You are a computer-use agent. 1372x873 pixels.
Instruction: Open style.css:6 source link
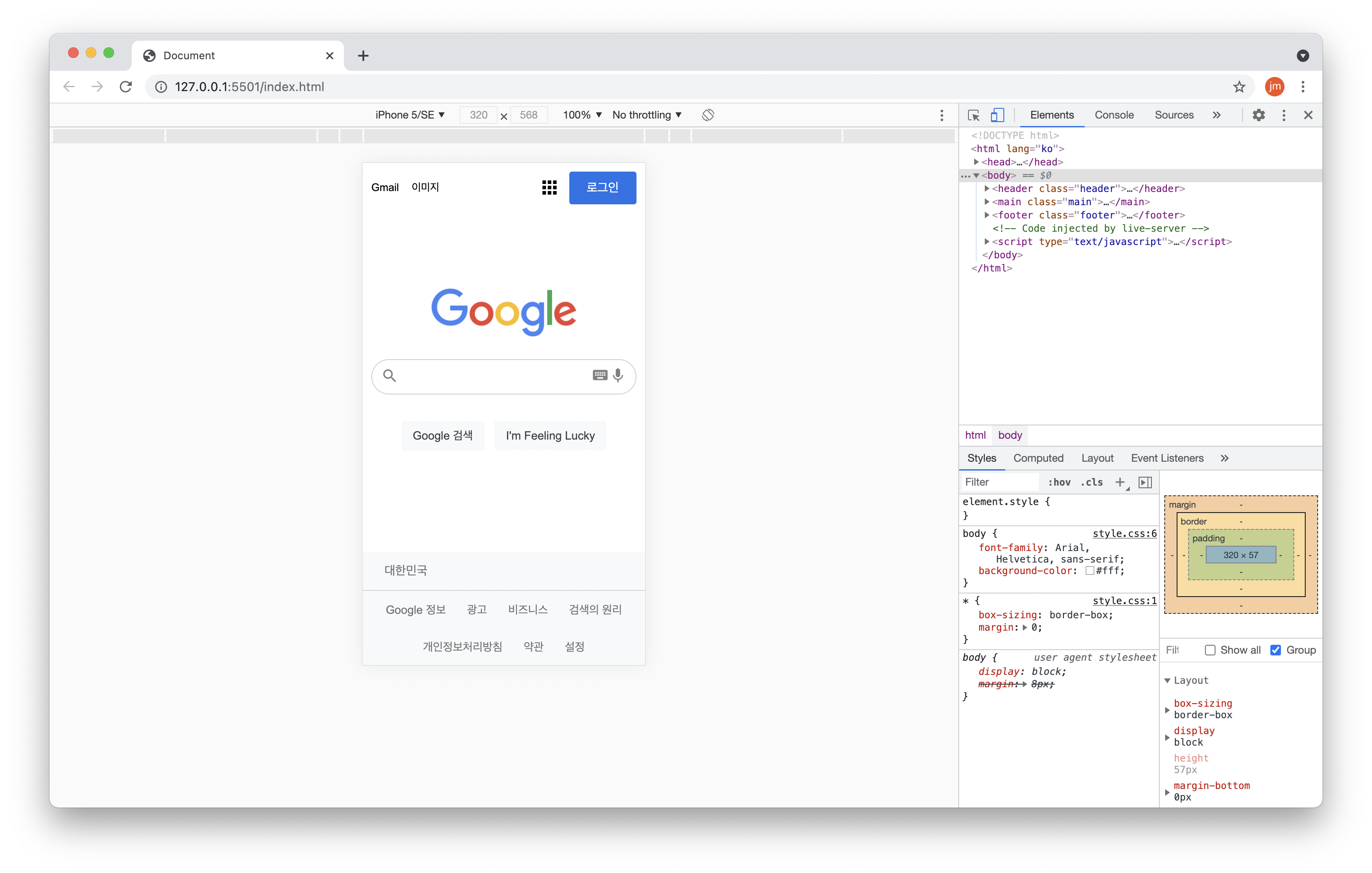tap(1124, 534)
